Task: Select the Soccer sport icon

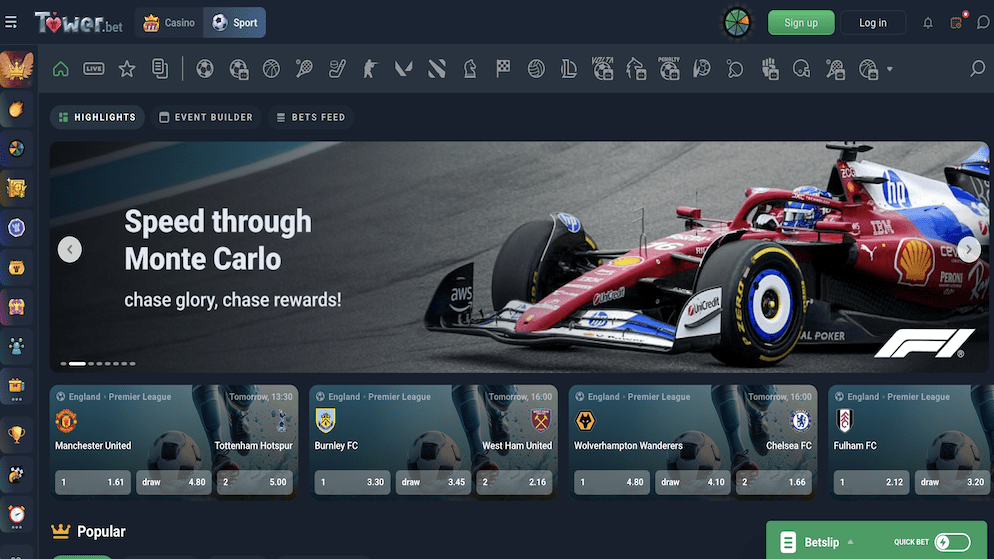Action: 205,68
